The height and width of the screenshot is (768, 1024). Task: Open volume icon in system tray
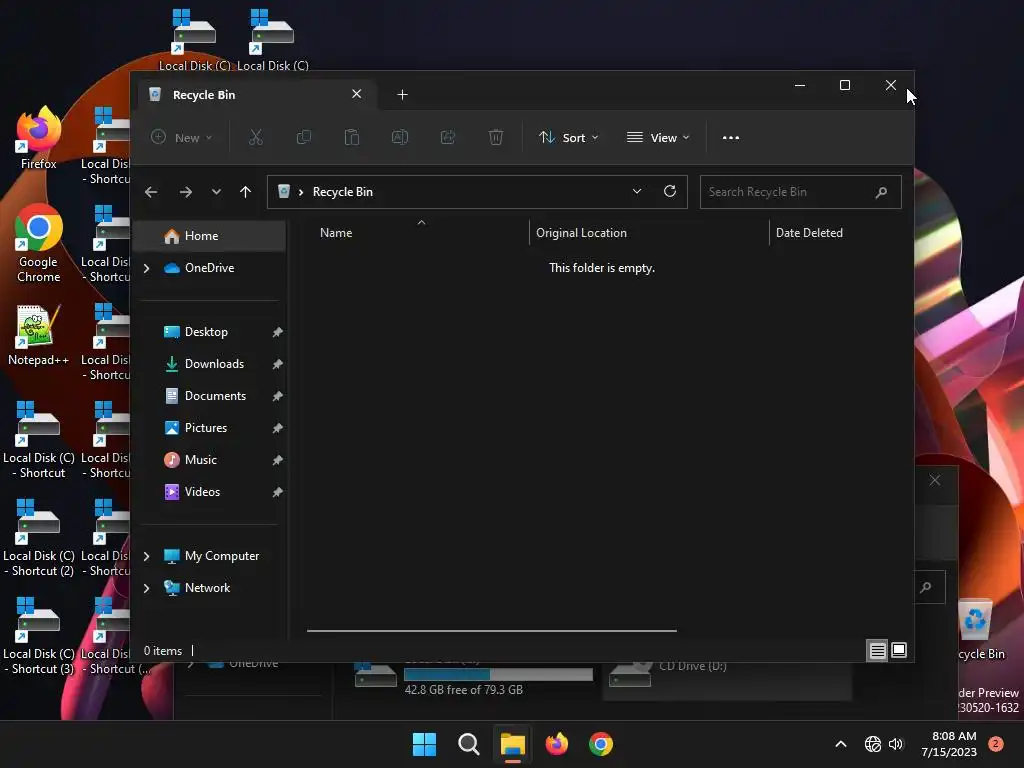pos(896,744)
